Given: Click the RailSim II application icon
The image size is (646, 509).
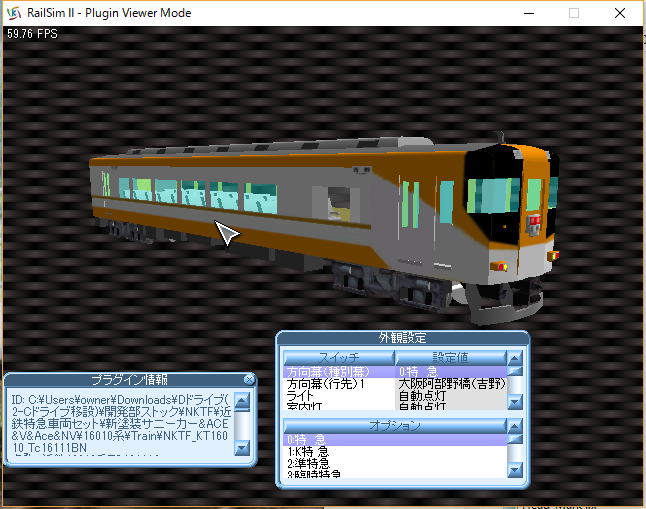Looking at the screenshot, I should [x=13, y=13].
